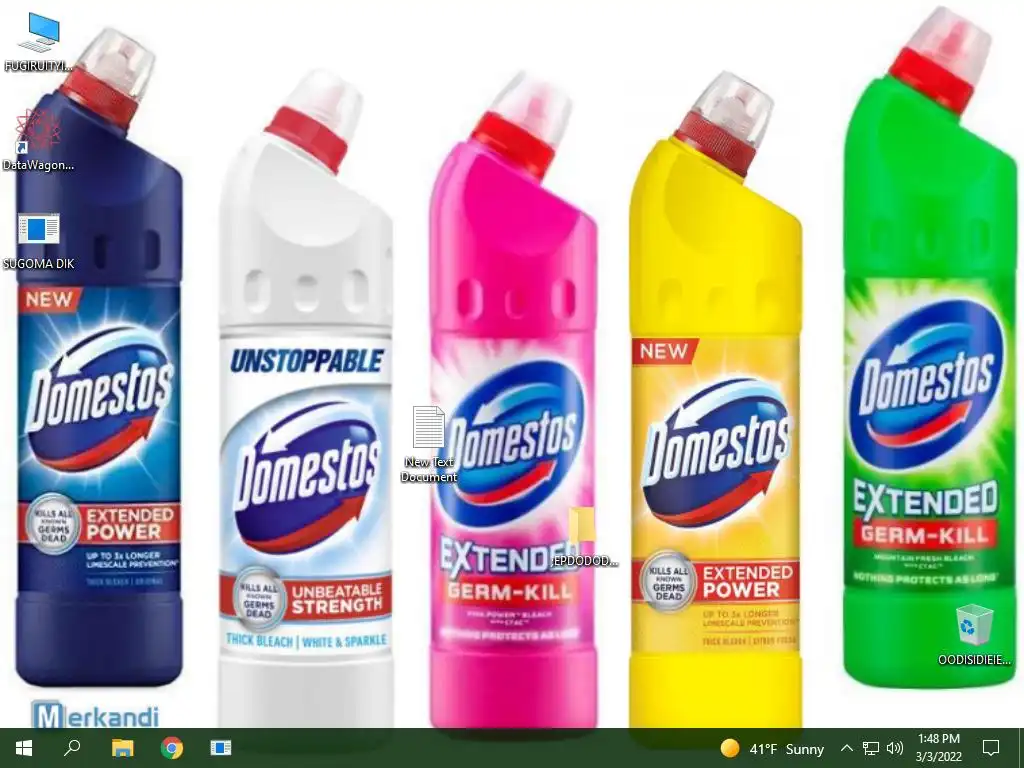Click the FUGIRUITYI icon label text

(x=39, y=66)
